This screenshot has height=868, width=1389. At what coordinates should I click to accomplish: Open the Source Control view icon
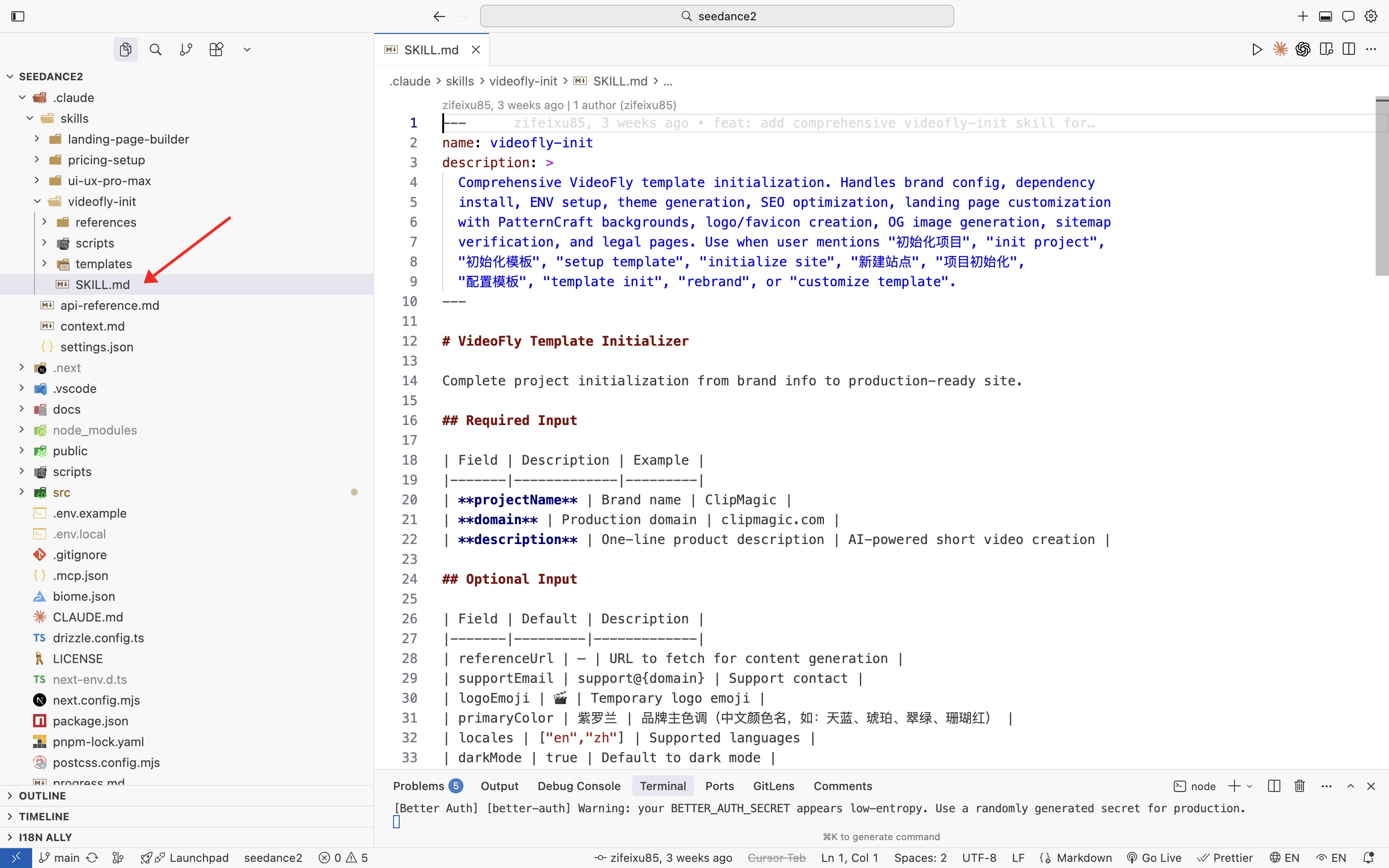pos(186,50)
